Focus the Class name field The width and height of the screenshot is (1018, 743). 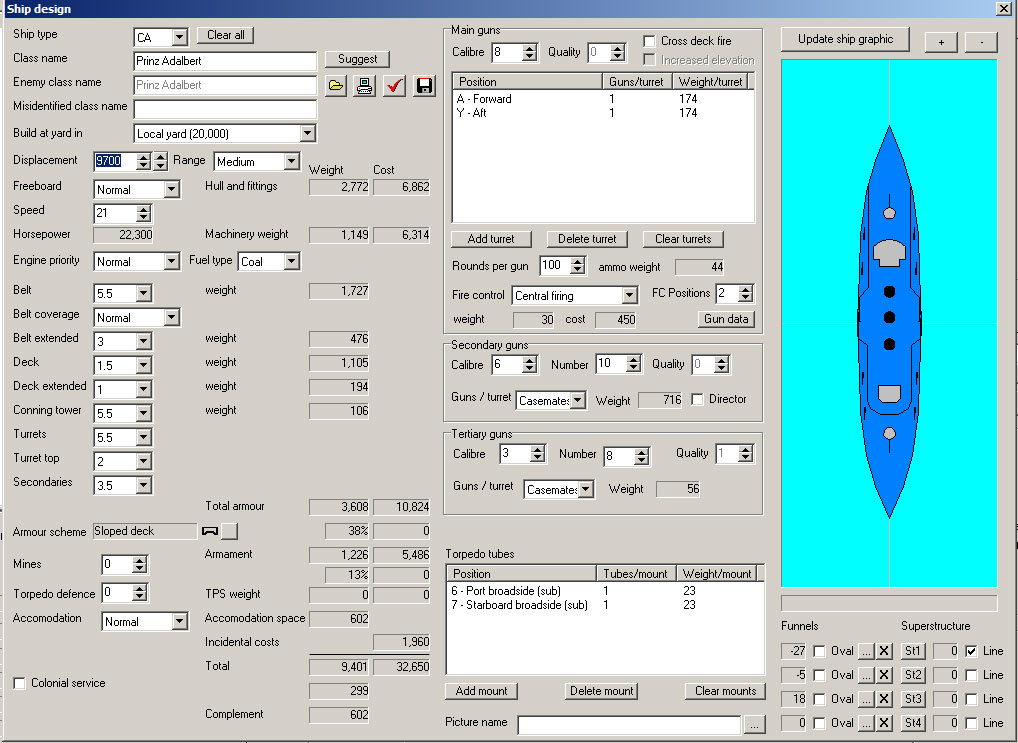click(x=225, y=61)
